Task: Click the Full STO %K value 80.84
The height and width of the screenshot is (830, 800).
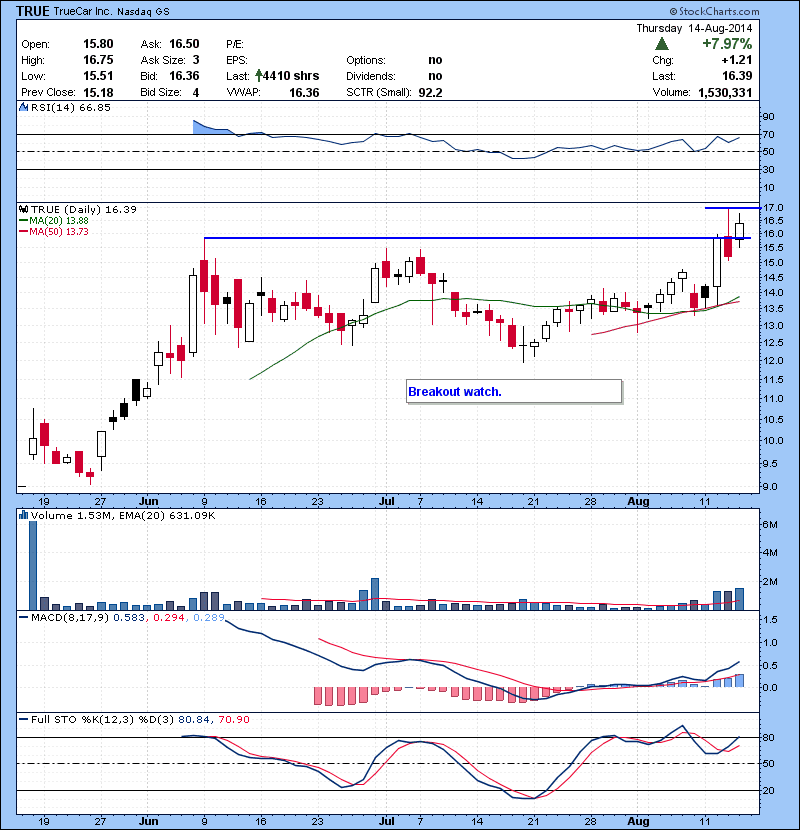Action: 193,719
